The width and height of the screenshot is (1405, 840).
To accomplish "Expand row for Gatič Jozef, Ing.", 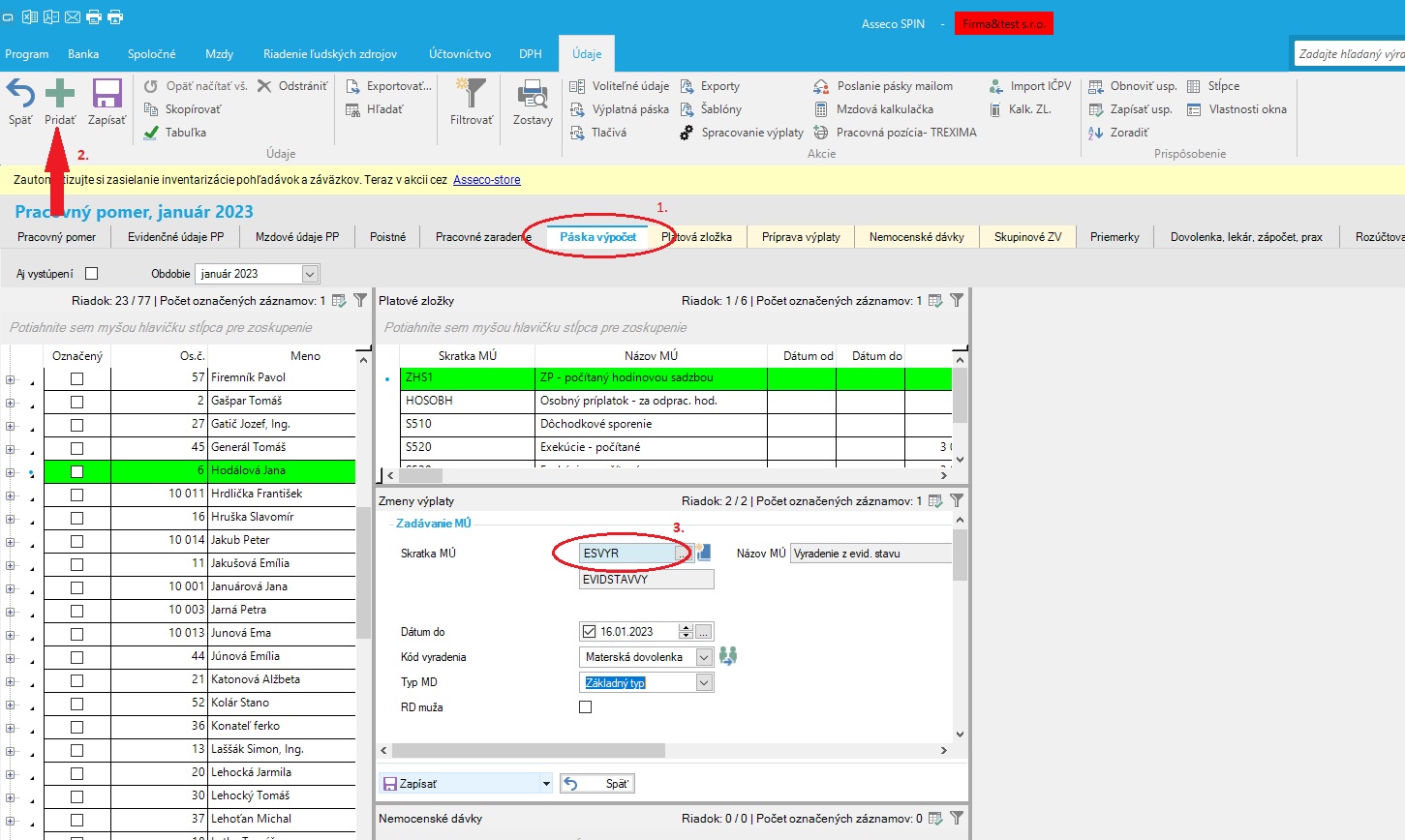I will pos(11,426).
